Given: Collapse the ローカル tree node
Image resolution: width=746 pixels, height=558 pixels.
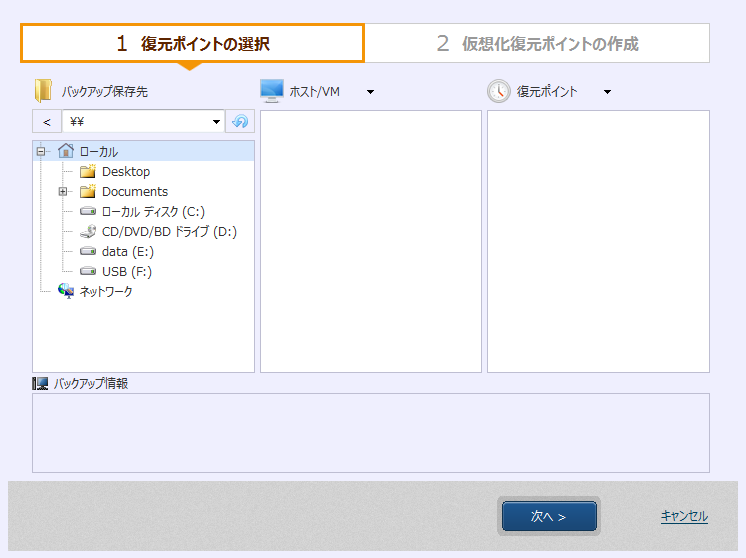Looking at the screenshot, I should 41,152.
